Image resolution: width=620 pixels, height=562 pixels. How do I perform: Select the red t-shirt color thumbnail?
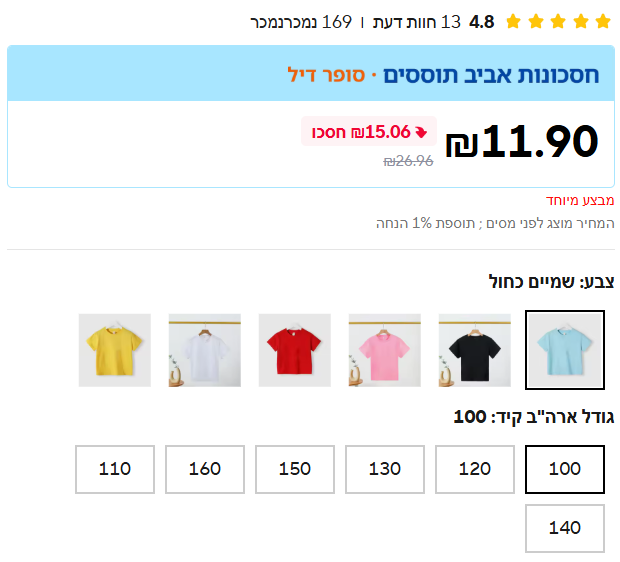tap(294, 350)
